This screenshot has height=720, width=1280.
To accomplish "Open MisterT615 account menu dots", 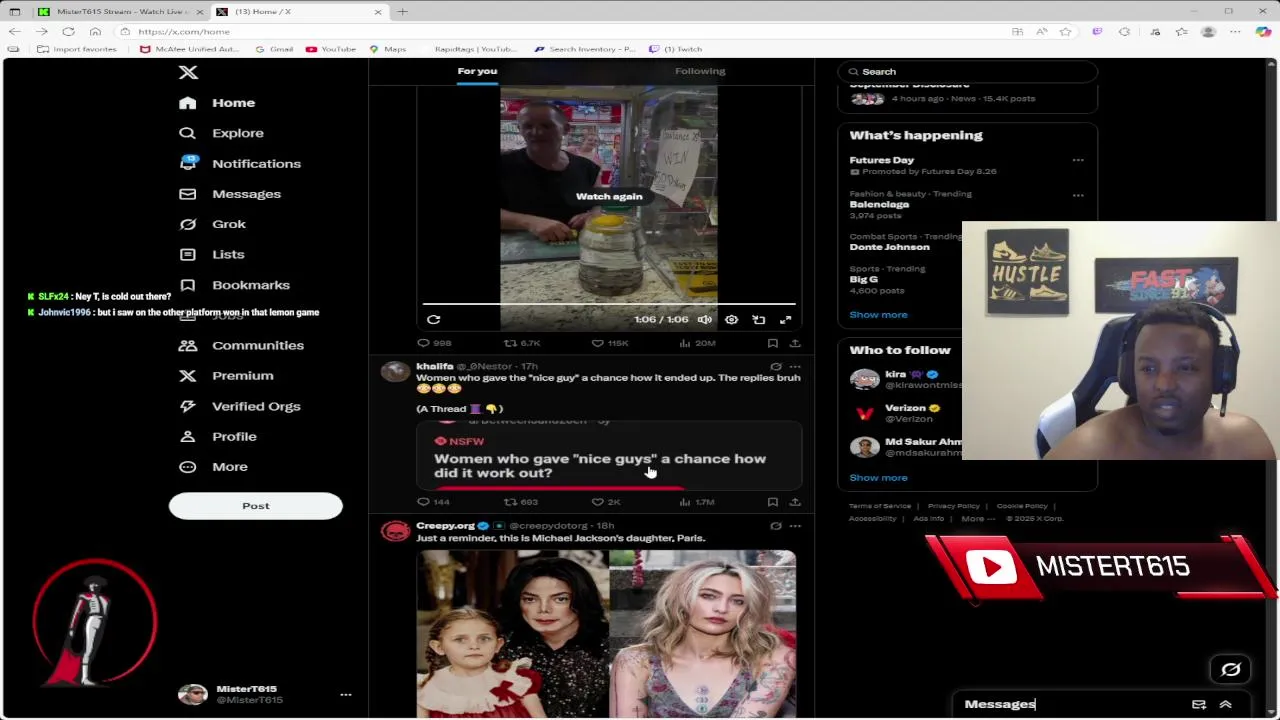I will 345,694.
